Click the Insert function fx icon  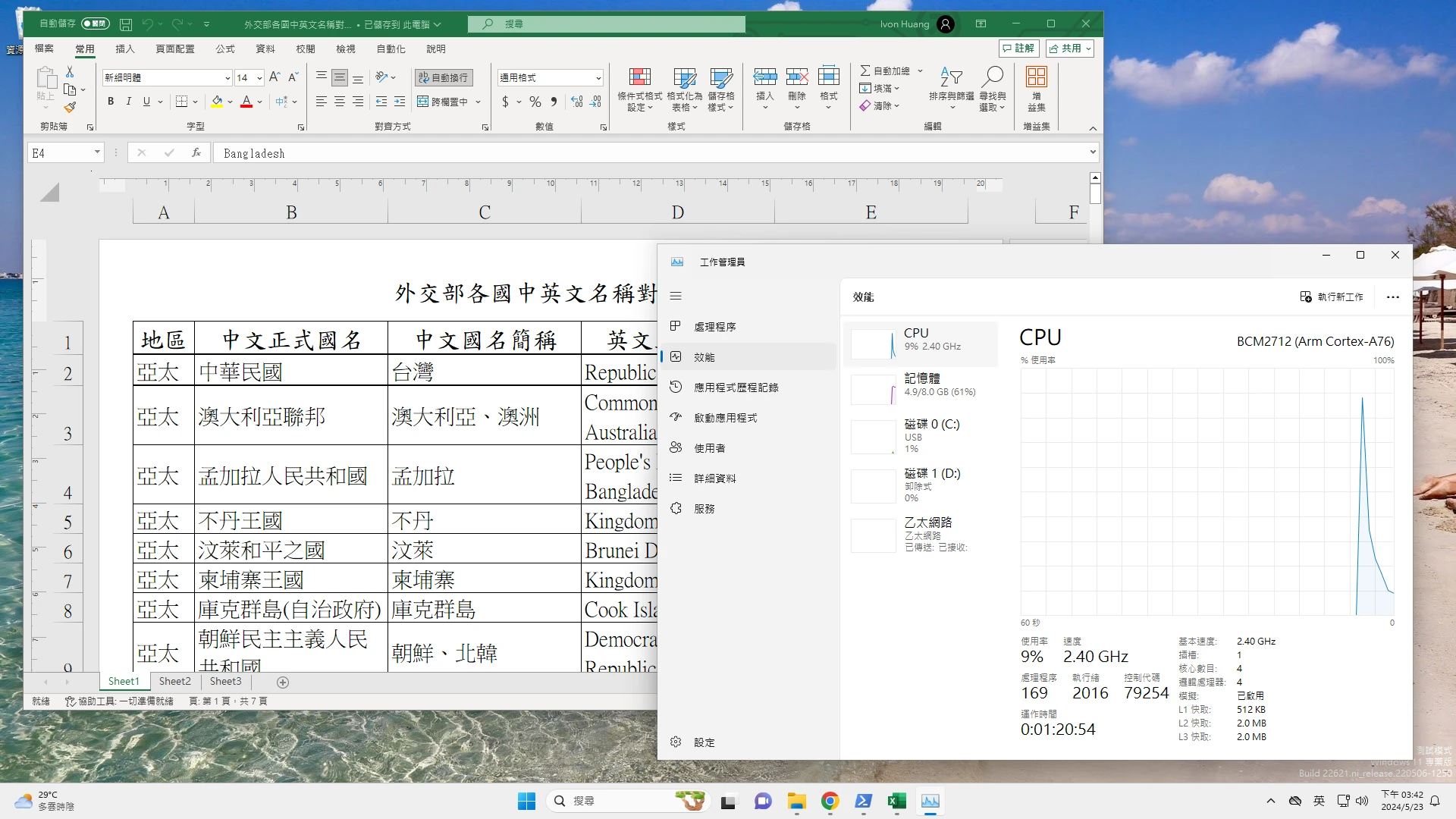click(x=196, y=153)
